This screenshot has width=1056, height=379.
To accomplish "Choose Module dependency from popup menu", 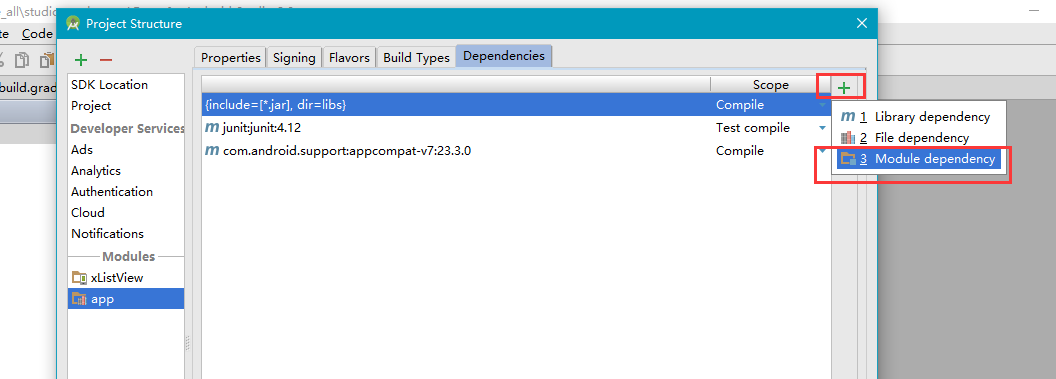I will [919, 159].
